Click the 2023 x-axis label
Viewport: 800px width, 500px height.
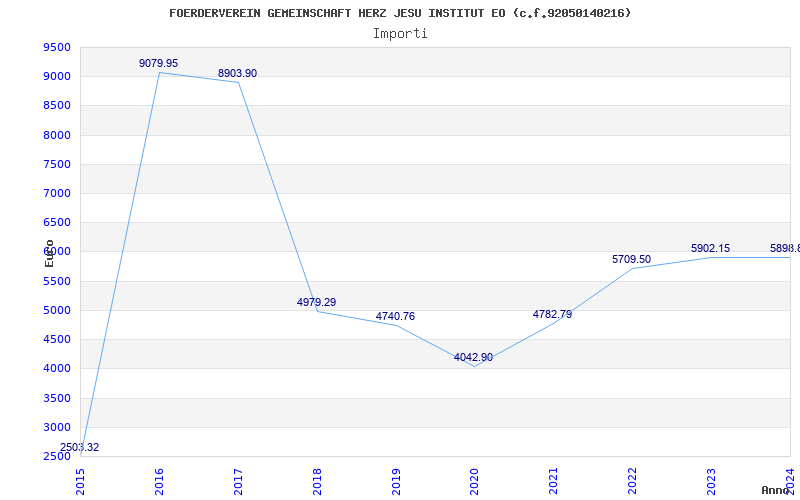click(x=711, y=481)
